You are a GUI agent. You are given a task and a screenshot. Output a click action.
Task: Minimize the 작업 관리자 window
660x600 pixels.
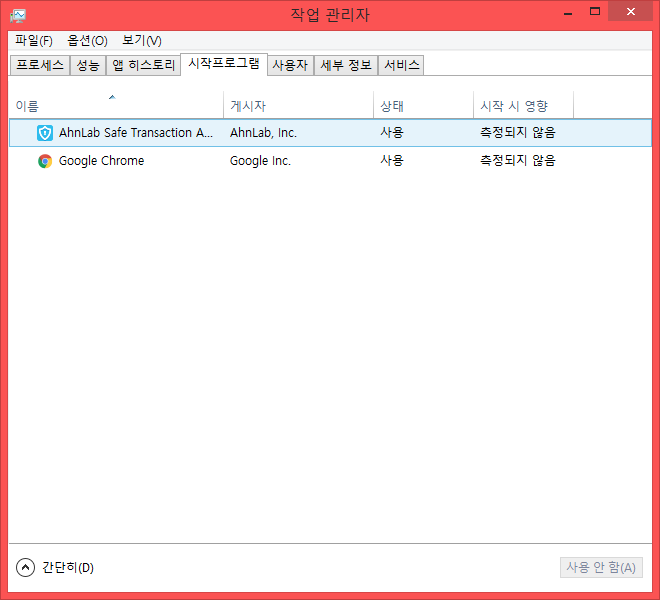[x=568, y=13]
